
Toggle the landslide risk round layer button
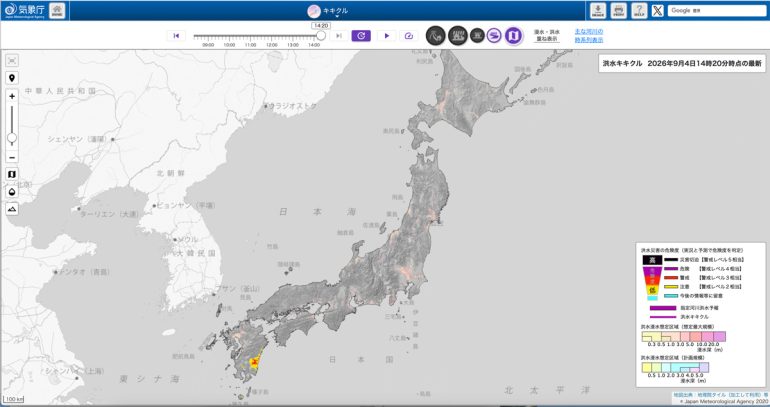[x=436, y=35]
